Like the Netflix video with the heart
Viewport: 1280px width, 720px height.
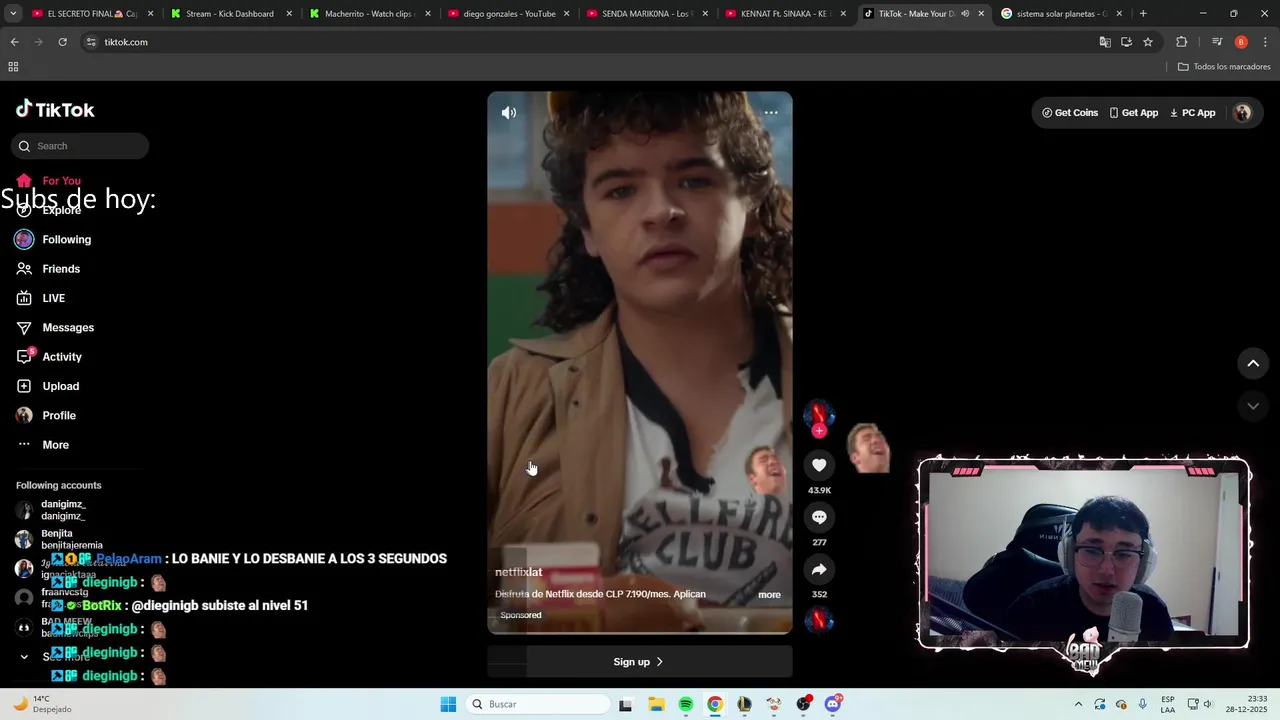[819, 465]
